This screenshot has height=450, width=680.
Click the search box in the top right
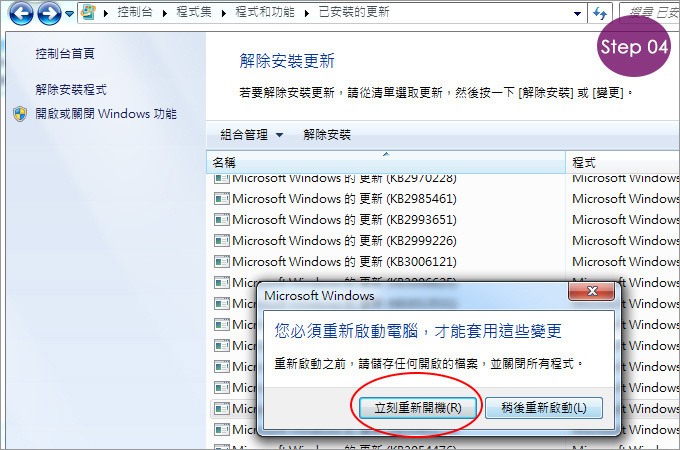[649, 13]
